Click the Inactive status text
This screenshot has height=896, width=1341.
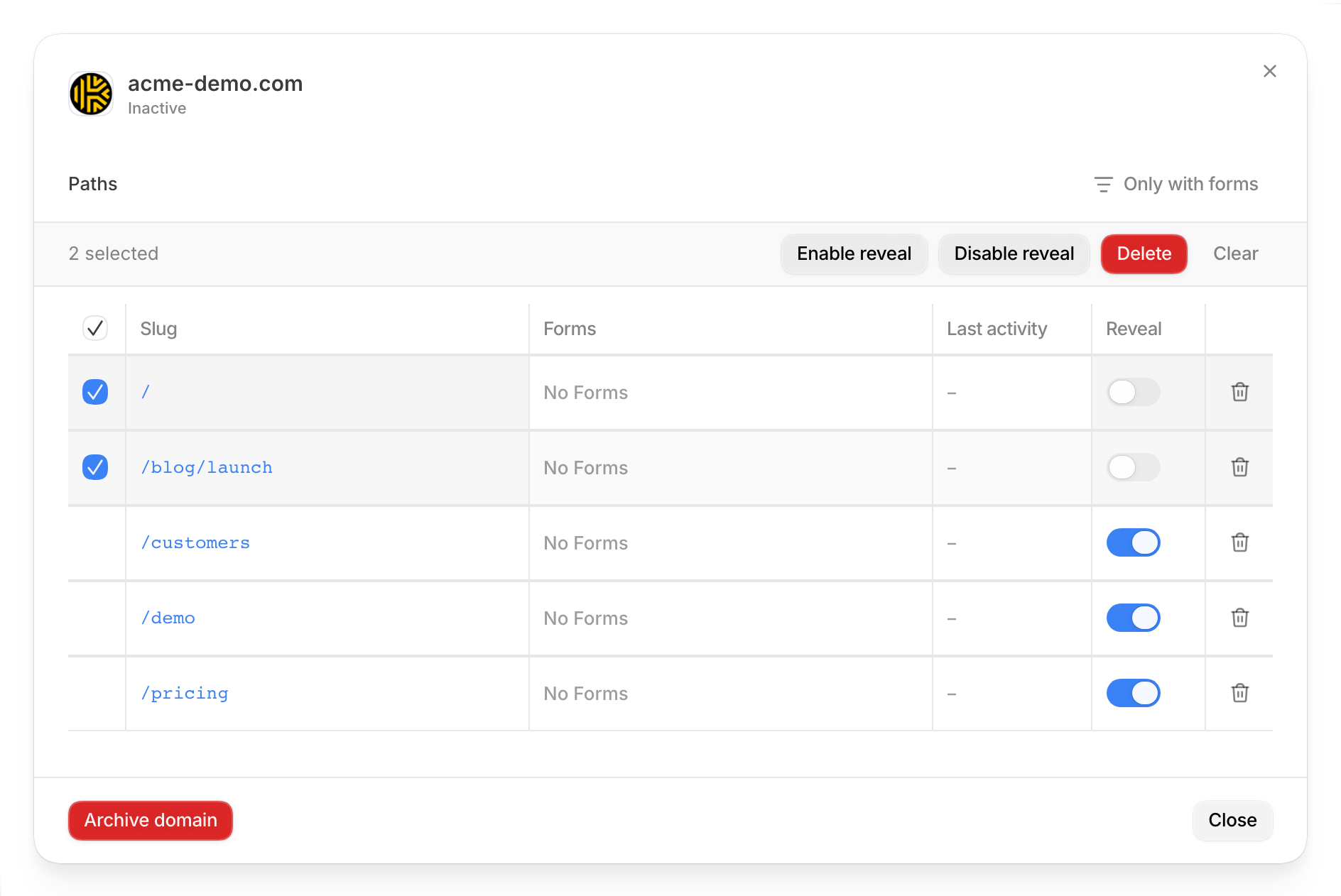pos(157,108)
